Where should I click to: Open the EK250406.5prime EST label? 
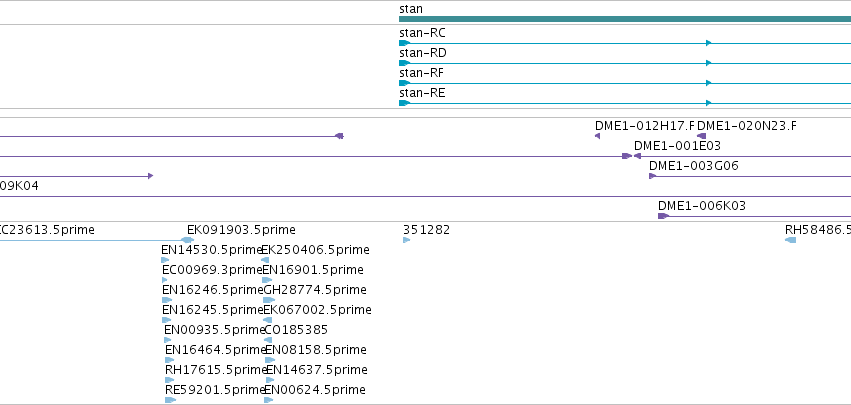tap(316, 250)
